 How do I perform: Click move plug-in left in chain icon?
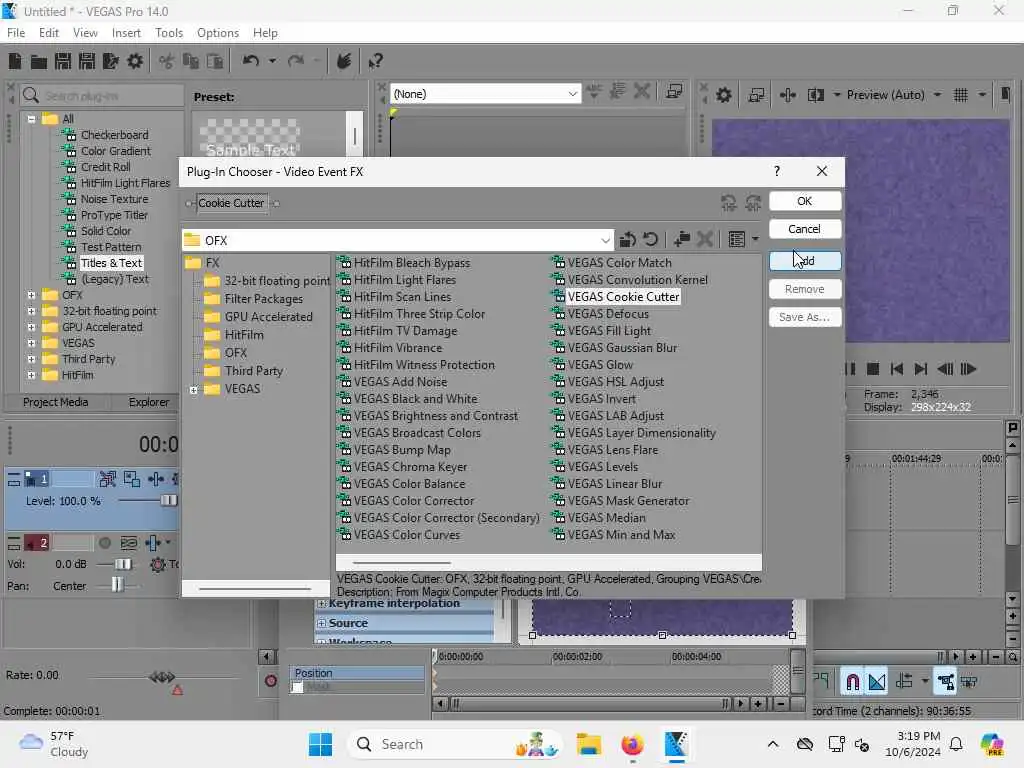pos(729,203)
